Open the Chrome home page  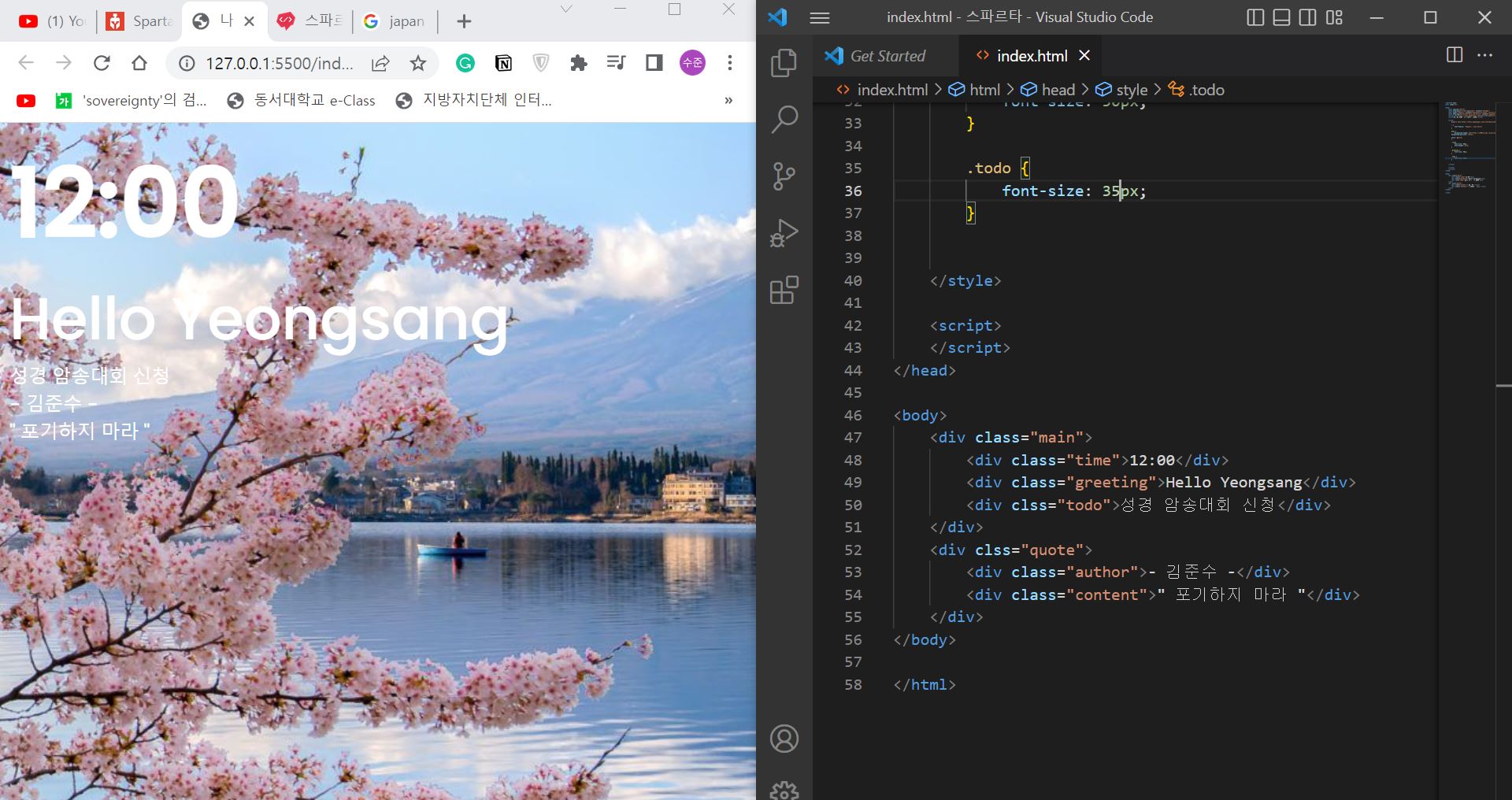[x=139, y=63]
